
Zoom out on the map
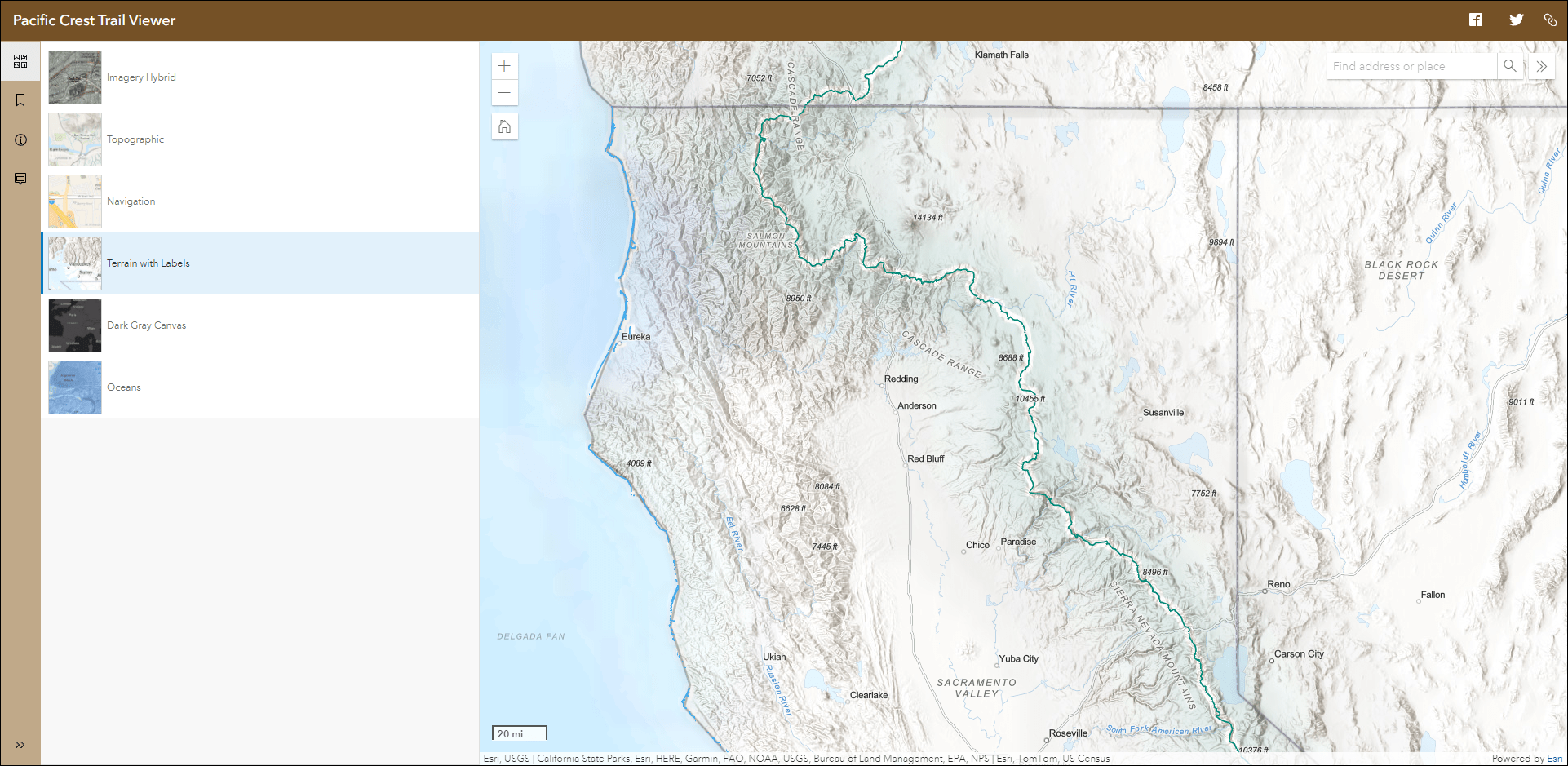[505, 92]
